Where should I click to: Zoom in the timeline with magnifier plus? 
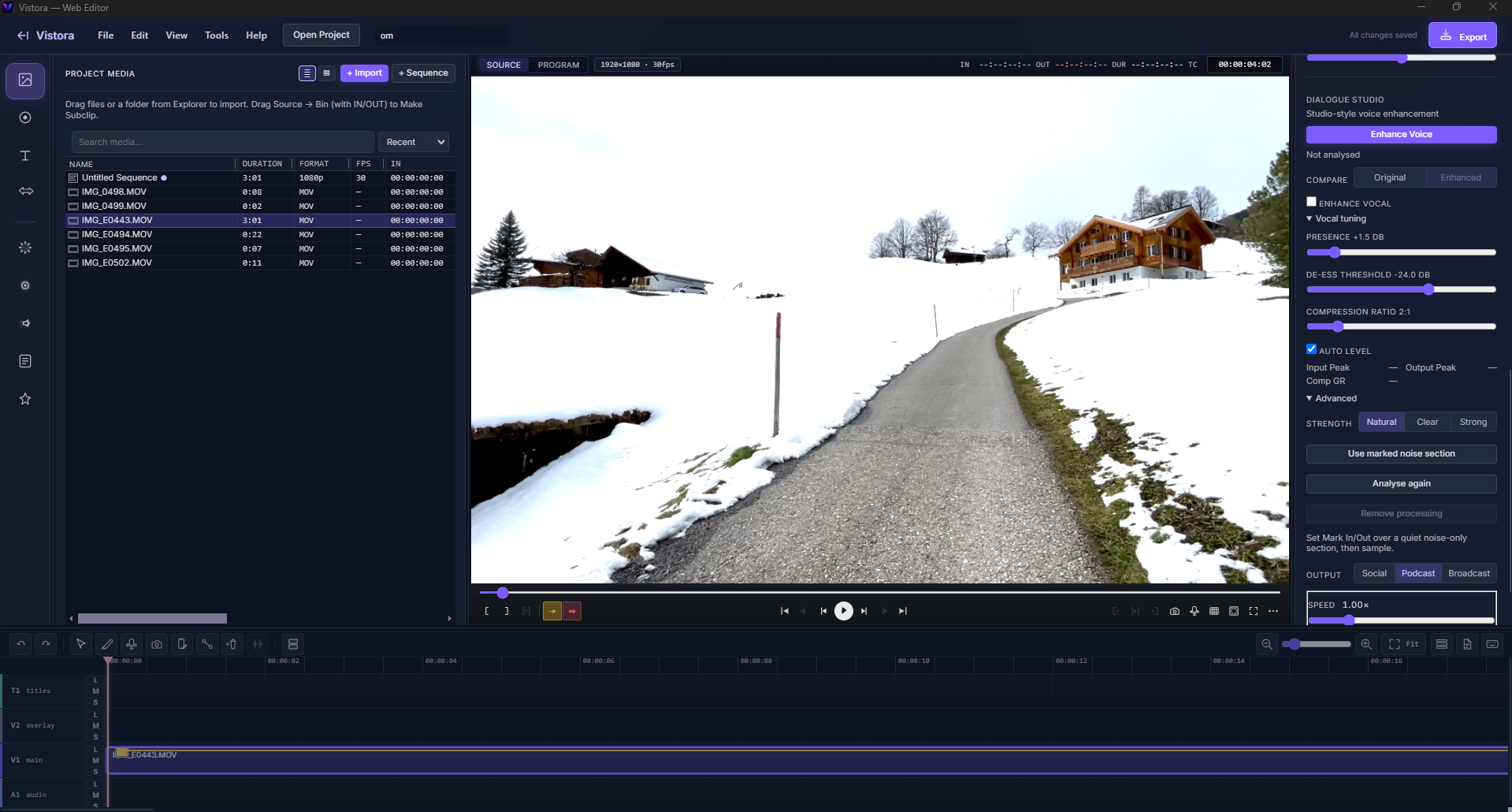(x=1366, y=644)
